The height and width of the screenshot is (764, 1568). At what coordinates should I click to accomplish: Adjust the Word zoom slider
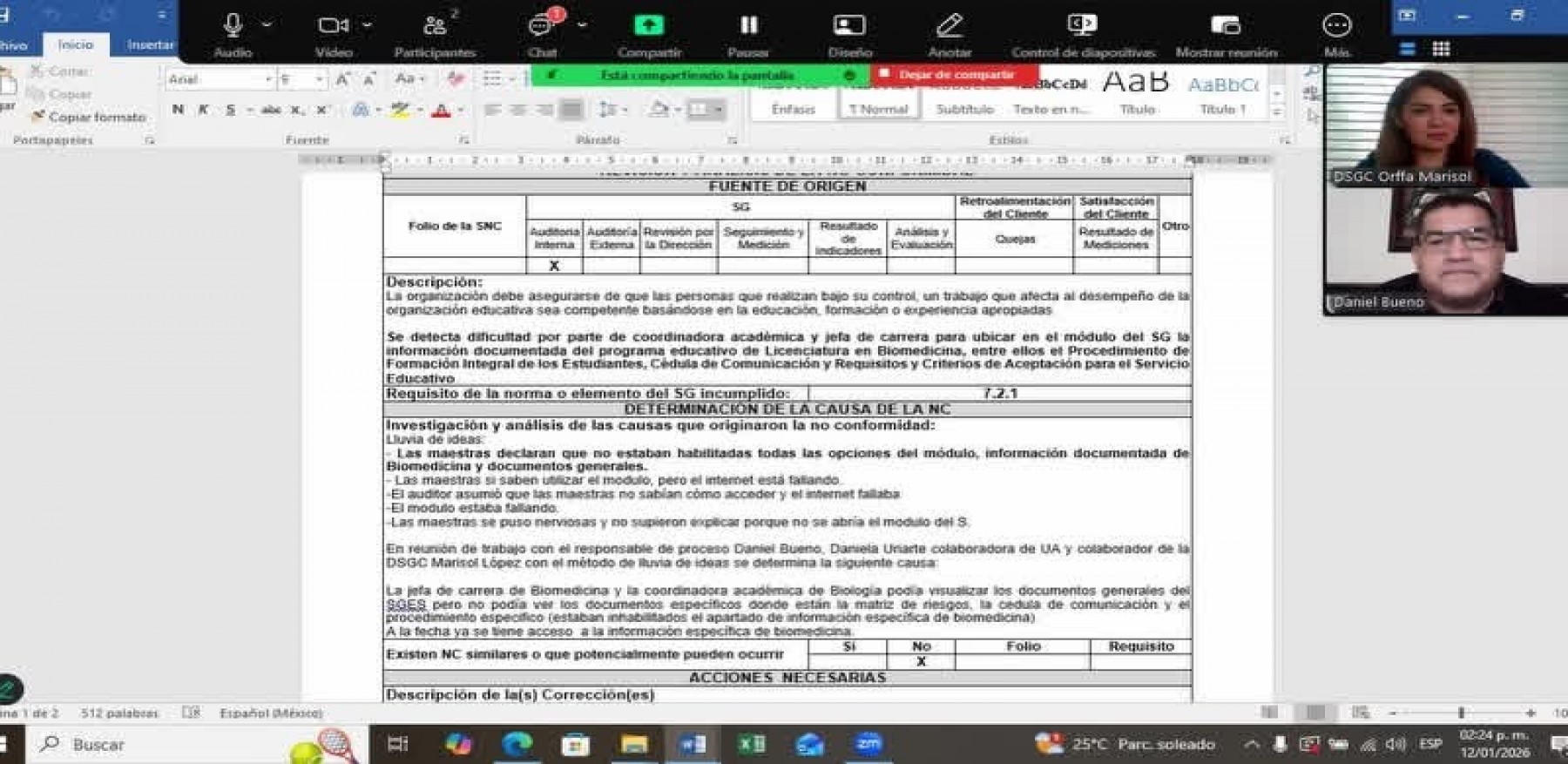coord(1461,713)
